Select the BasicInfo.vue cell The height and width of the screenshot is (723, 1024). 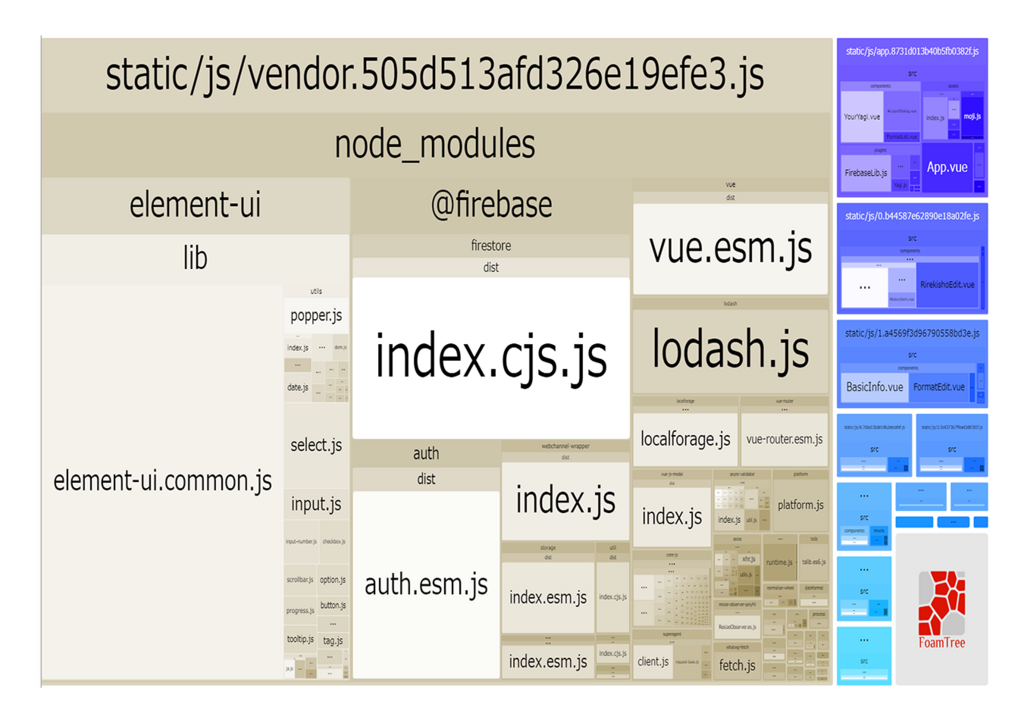874,387
